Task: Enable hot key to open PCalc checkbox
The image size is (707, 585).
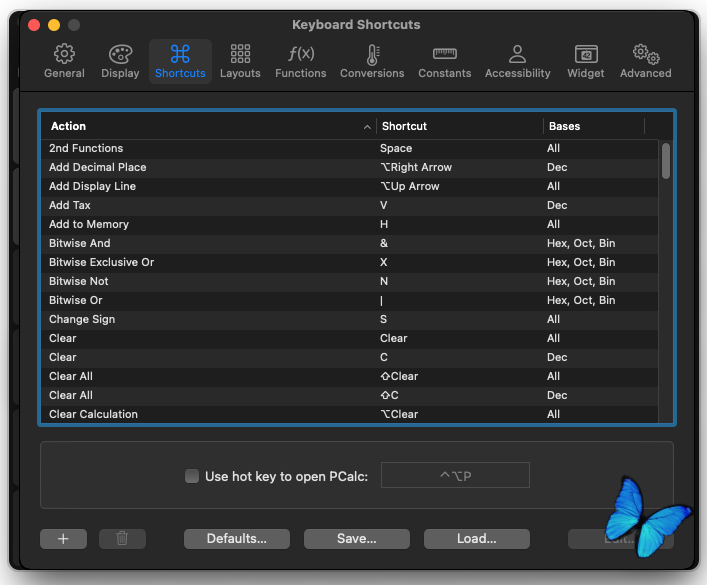Action: tap(192, 476)
